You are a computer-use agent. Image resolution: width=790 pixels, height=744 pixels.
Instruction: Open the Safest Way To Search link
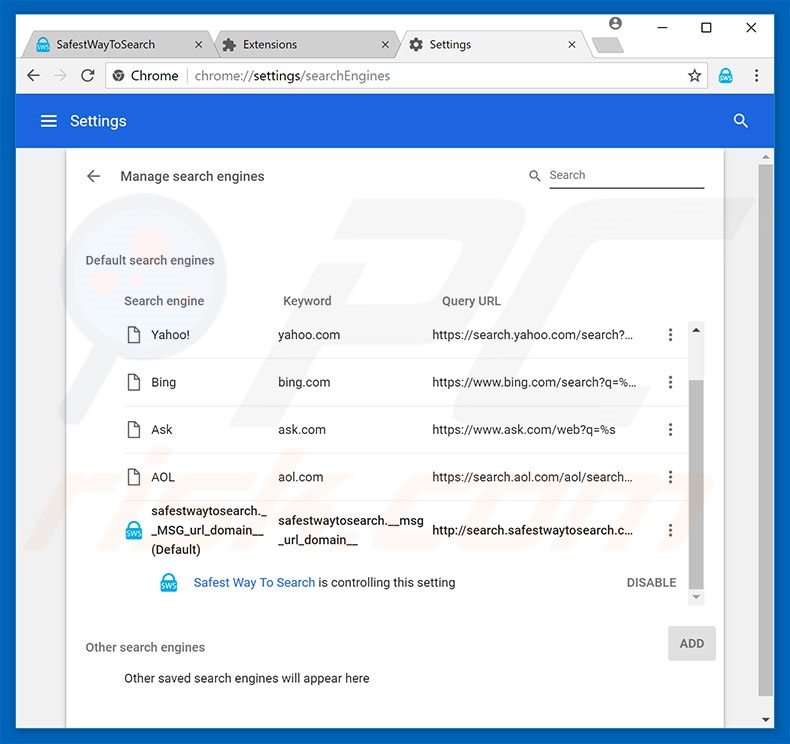(x=254, y=583)
